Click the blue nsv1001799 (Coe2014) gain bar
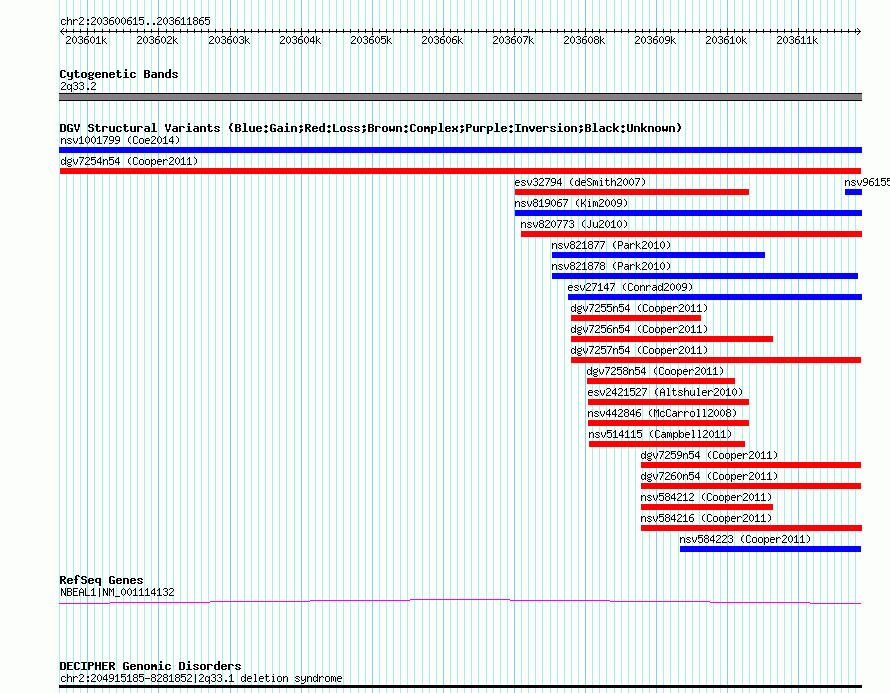Viewport: 890px width, 693px height. [460, 150]
